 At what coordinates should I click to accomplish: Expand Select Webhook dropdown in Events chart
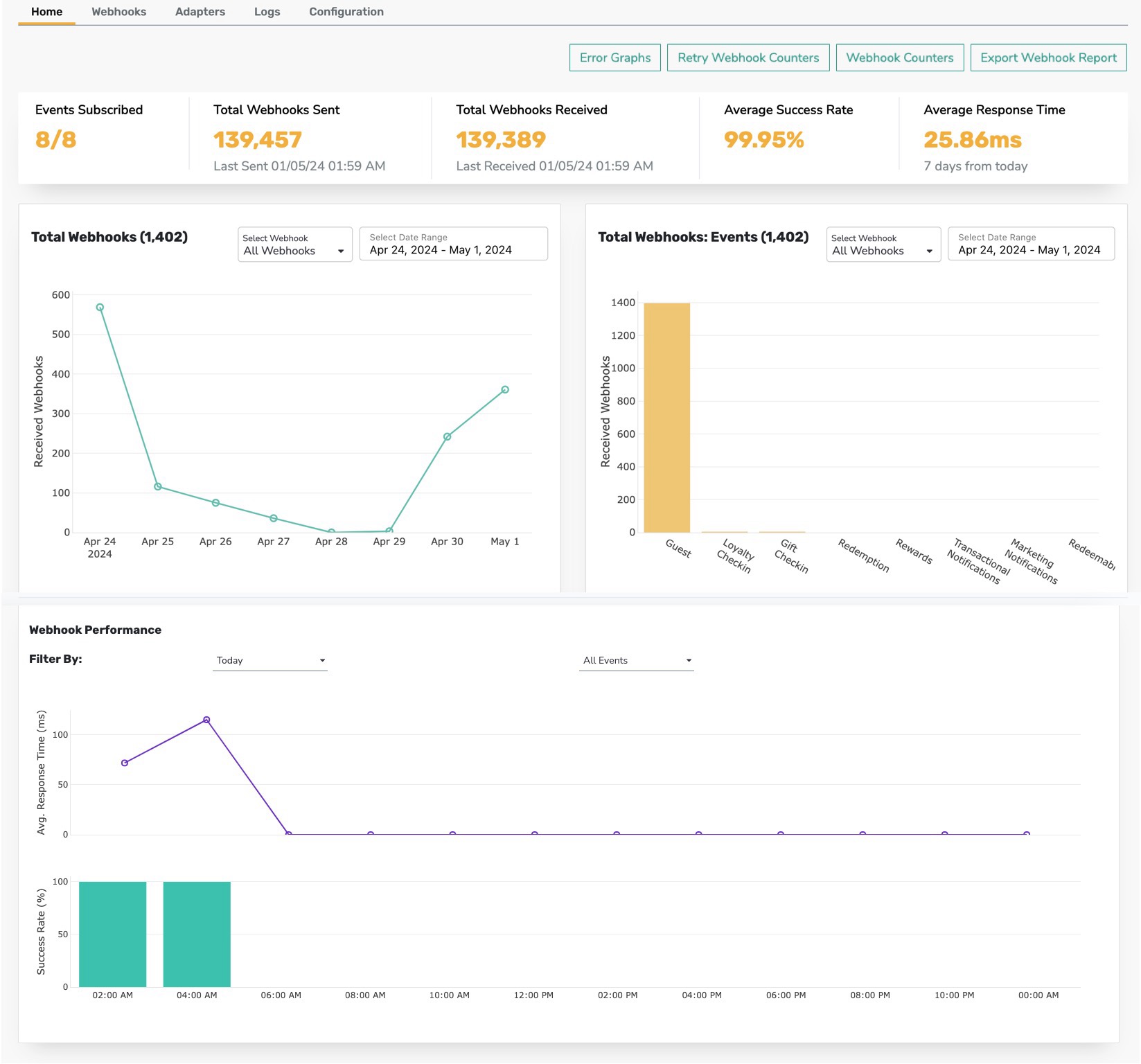click(x=883, y=245)
